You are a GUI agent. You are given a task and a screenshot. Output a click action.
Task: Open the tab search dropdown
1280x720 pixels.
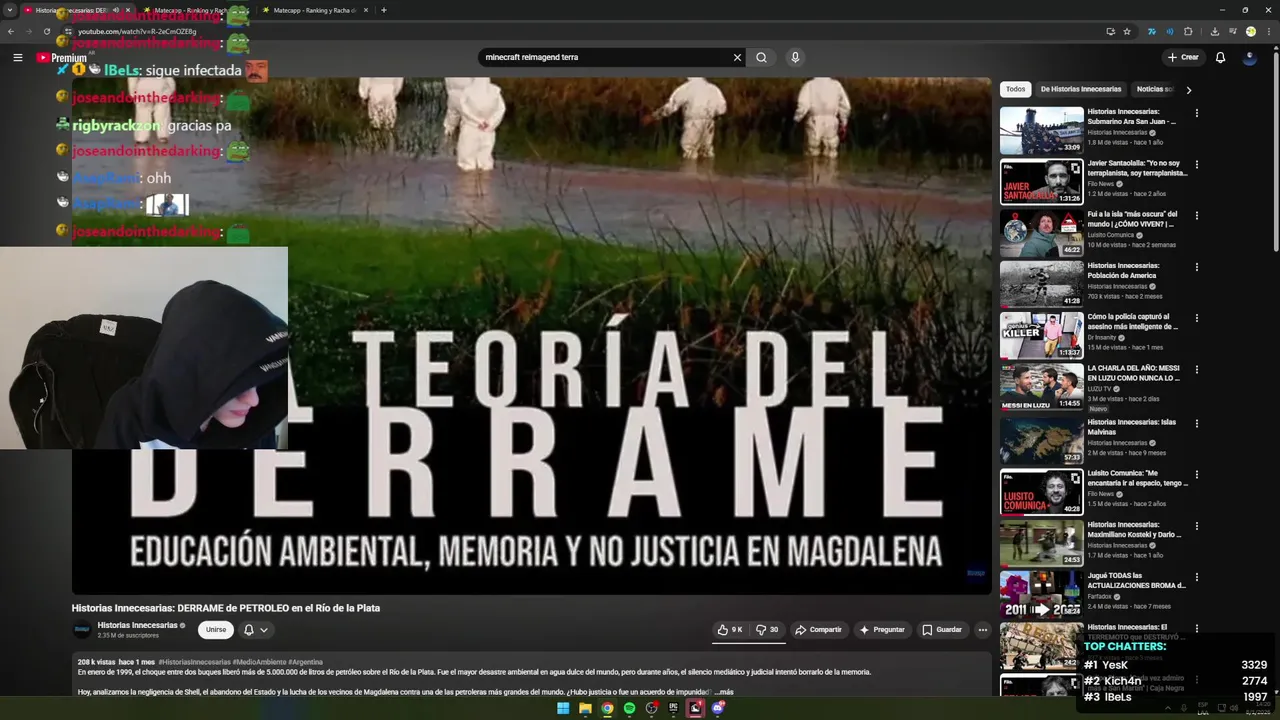(10, 10)
